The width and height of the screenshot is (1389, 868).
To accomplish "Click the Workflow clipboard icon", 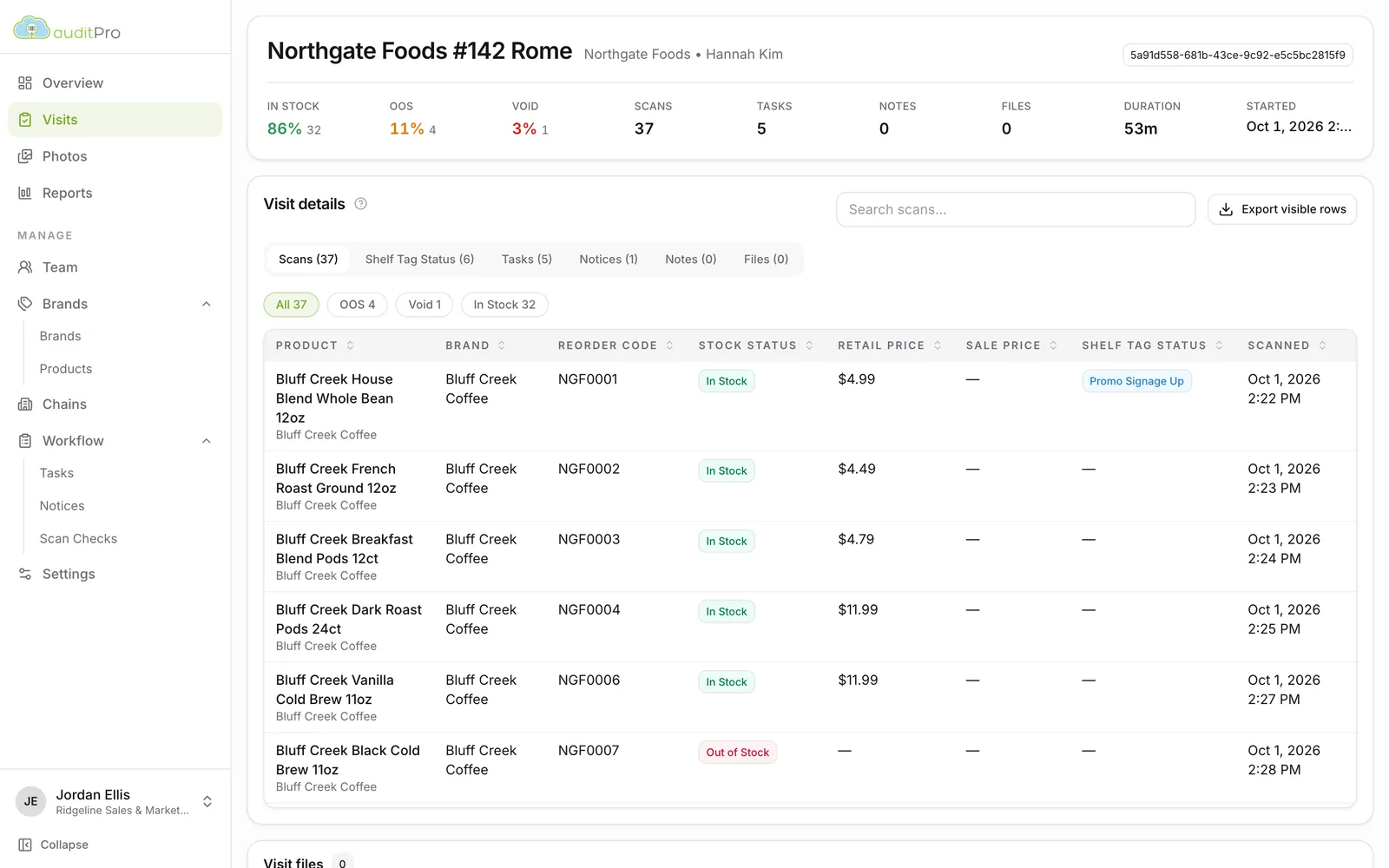I will click(x=25, y=441).
